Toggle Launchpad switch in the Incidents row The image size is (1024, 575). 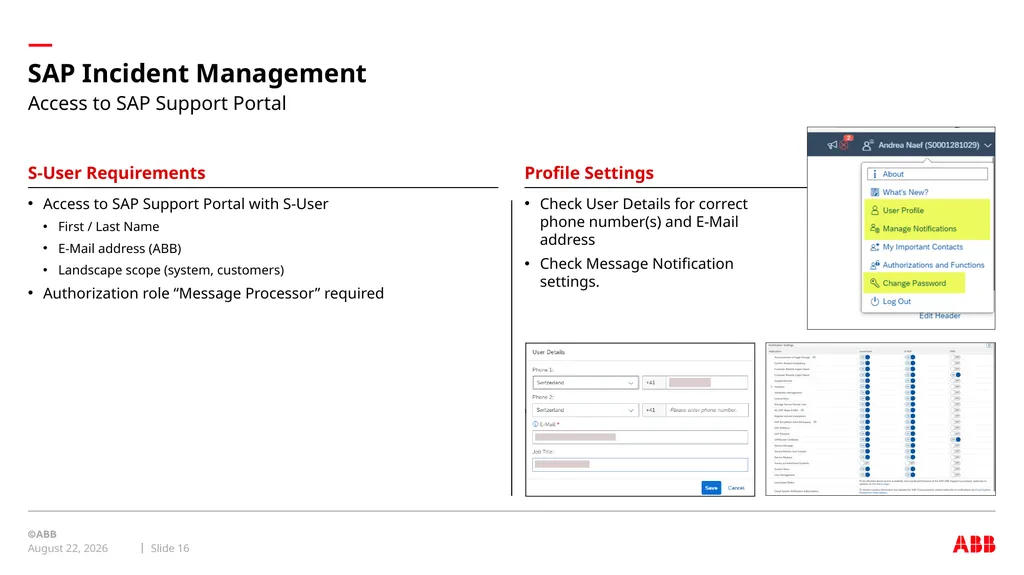(865, 387)
